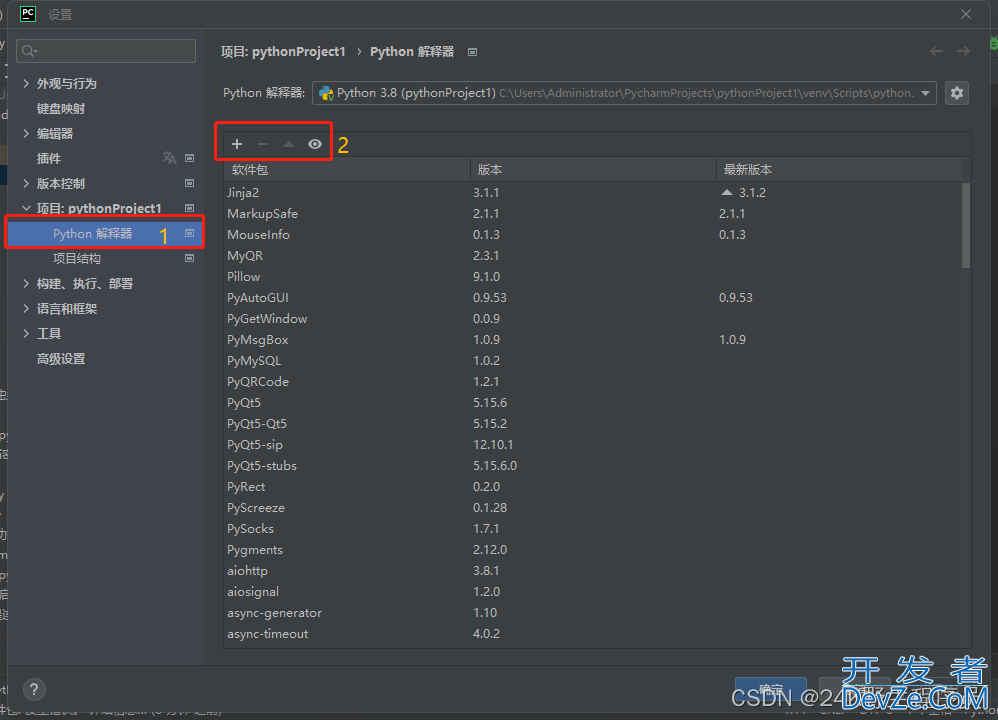Select the PyQt5 package row
Screen dimensions: 998x720
(593, 402)
